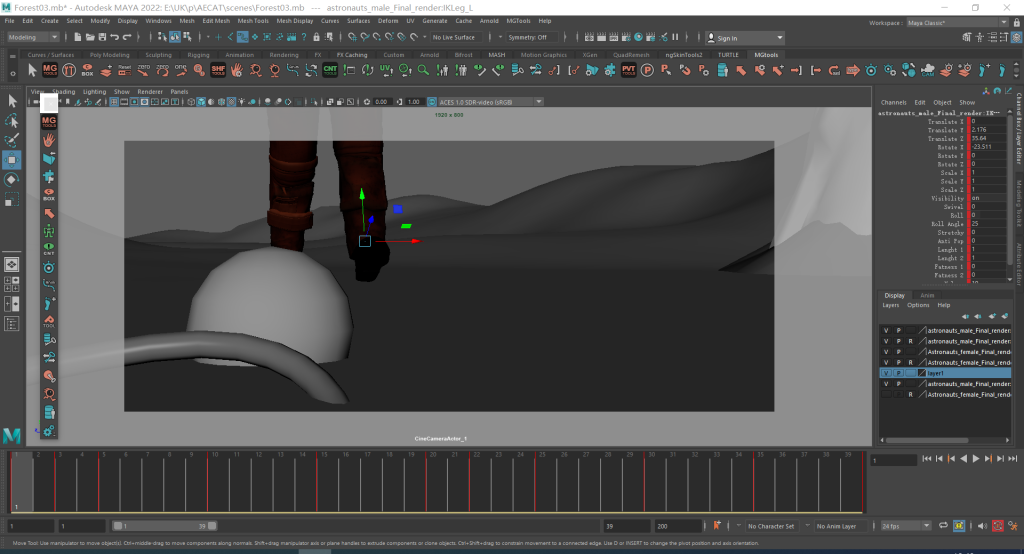Screen dimensions: 1024x554
Task: Open the Symmetry: Off dropdown
Action: tap(532, 37)
